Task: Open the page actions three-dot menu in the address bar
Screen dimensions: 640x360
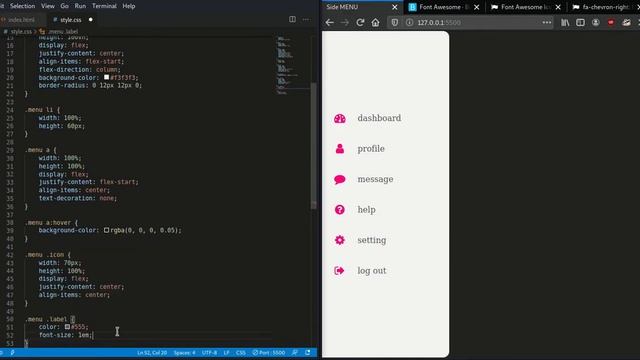Action: click(x=547, y=22)
